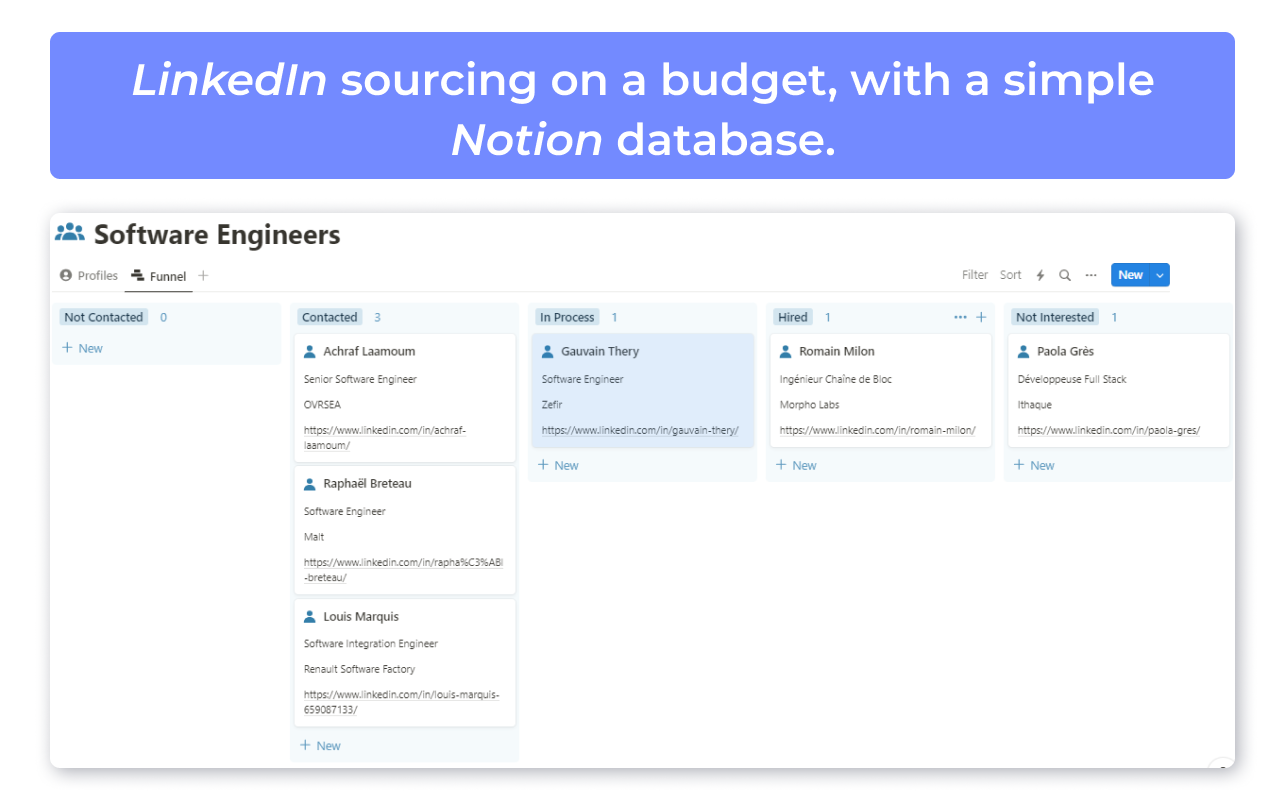
Task: Open Achraf Laamoum card
Action: [x=405, y=398]
